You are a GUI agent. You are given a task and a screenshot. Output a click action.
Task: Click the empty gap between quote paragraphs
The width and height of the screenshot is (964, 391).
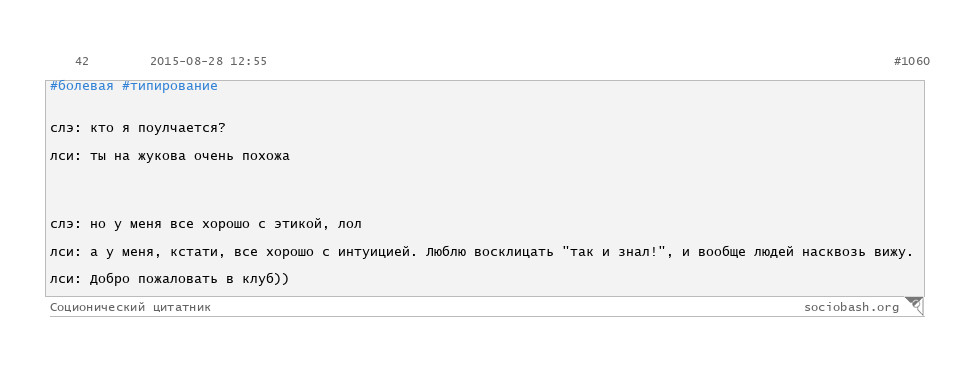484,191
